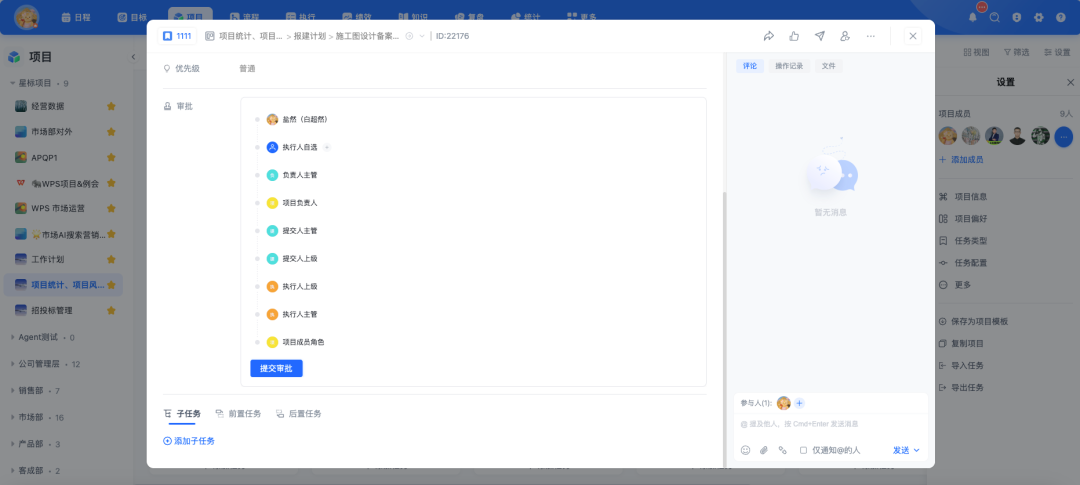Image resolution: width=1080 pixels, height=485 pixels.
Task: Select the 项目负责人 approval step
Action: 292,203
